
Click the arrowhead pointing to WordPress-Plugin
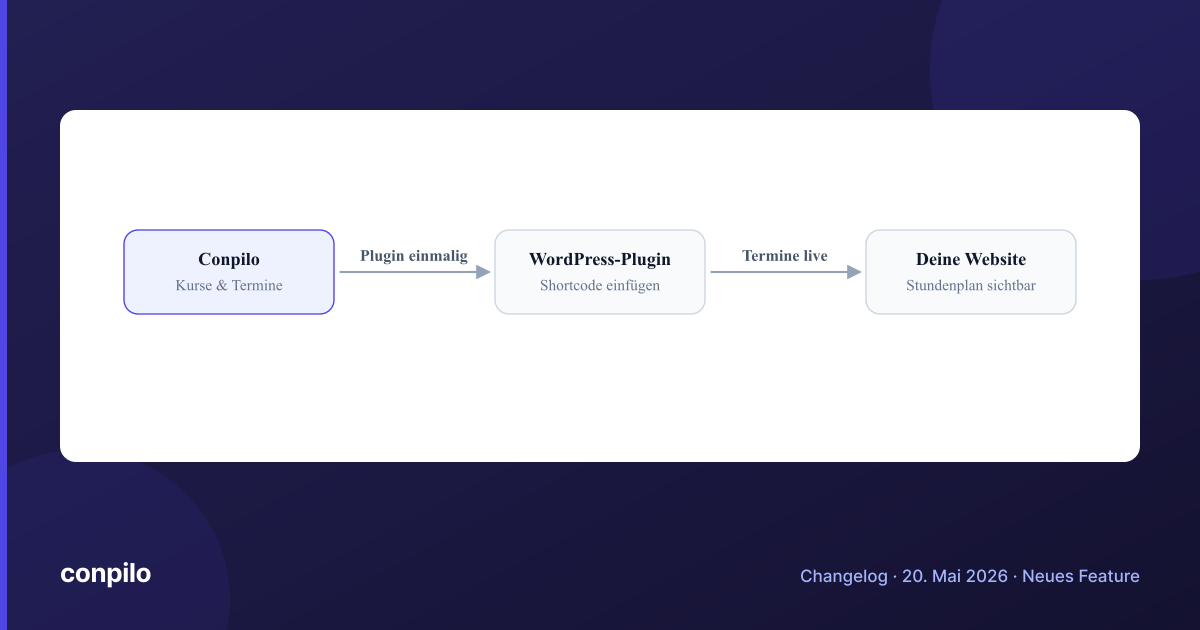coord(484,272)
